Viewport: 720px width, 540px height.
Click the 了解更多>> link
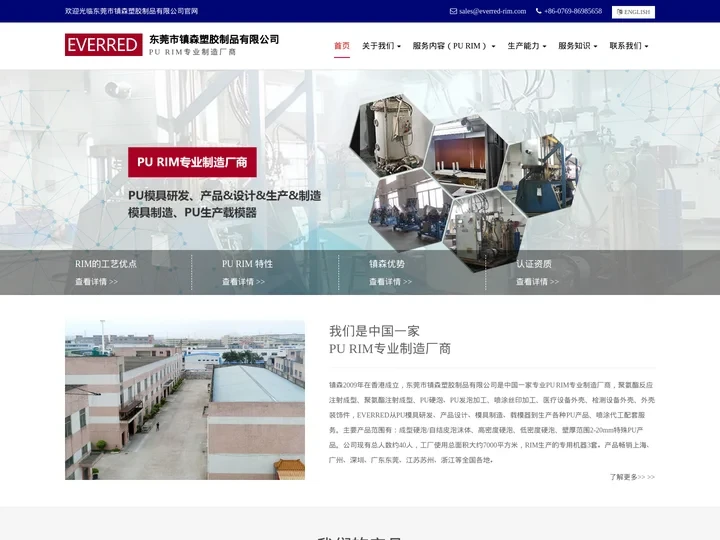point(632,477)
